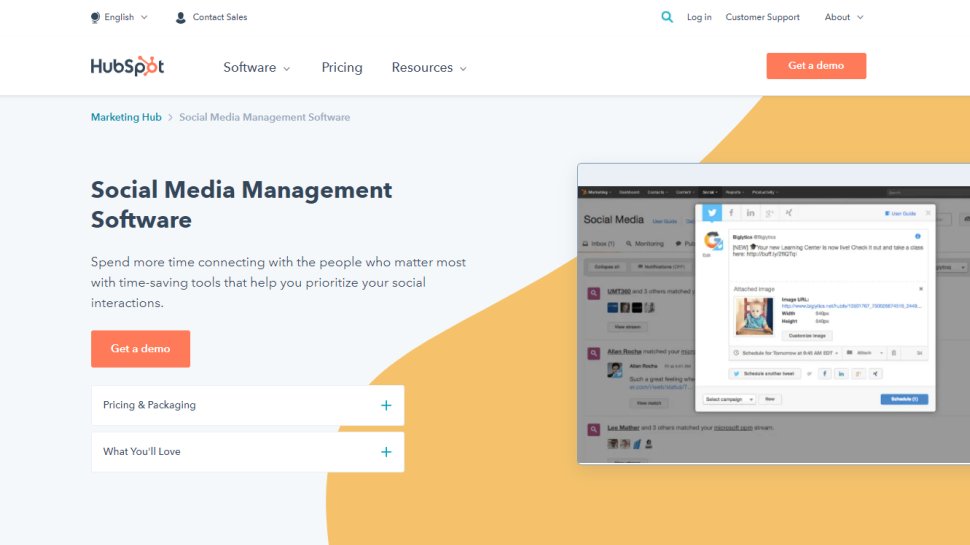Go to the Log in page
The image size is (970, 545).
(x=699, y=17)
